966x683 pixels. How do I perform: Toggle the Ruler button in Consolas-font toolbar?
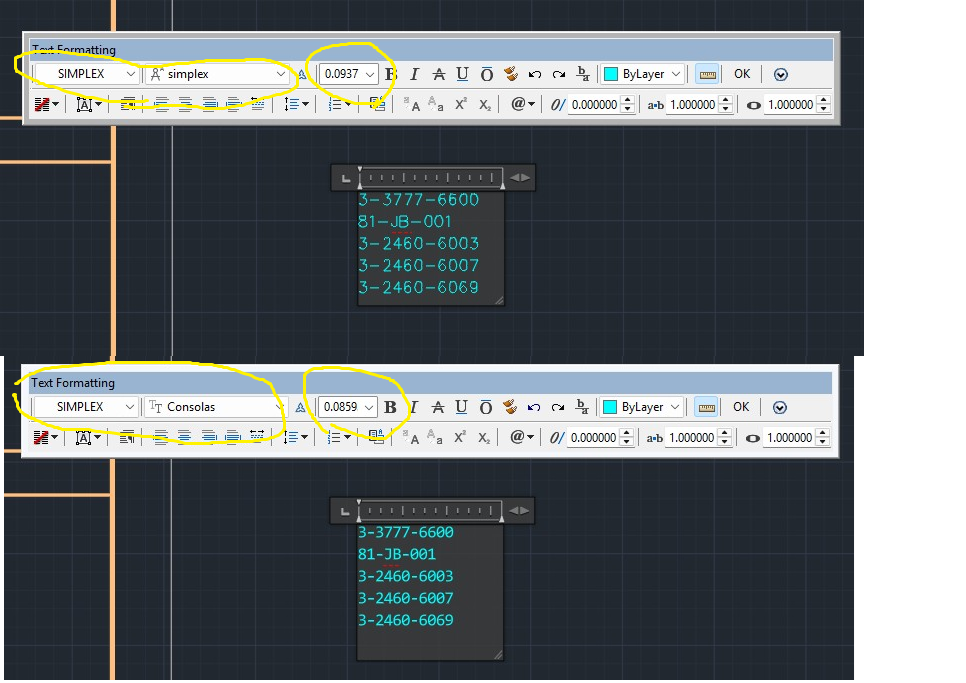pyautogui.click(x=706, y=407)
